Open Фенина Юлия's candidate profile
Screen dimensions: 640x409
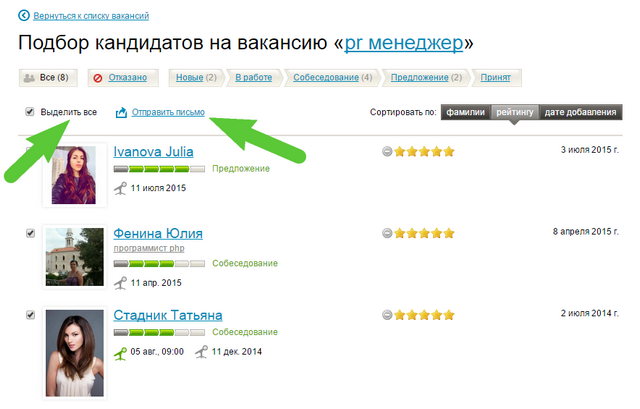click(158, 233)
